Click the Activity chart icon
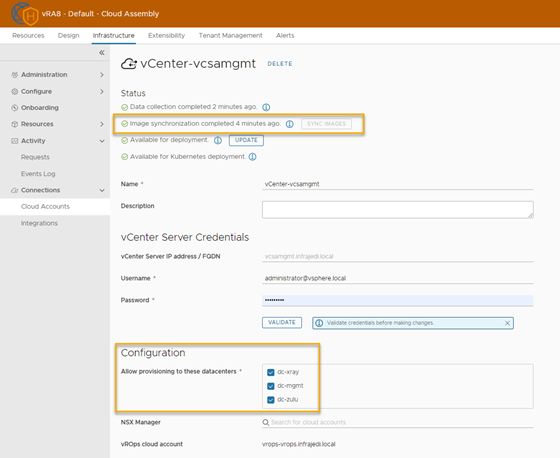 (14, 141)
